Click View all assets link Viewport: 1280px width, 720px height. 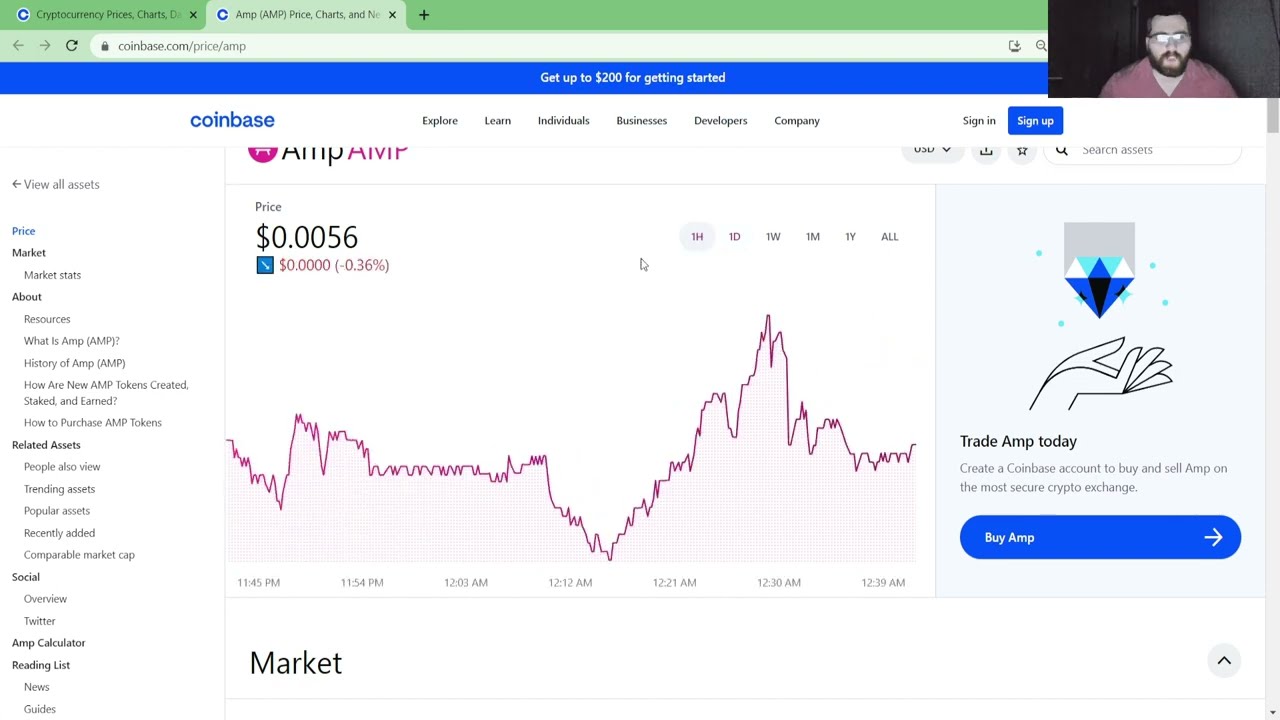[x=55, y=185]
